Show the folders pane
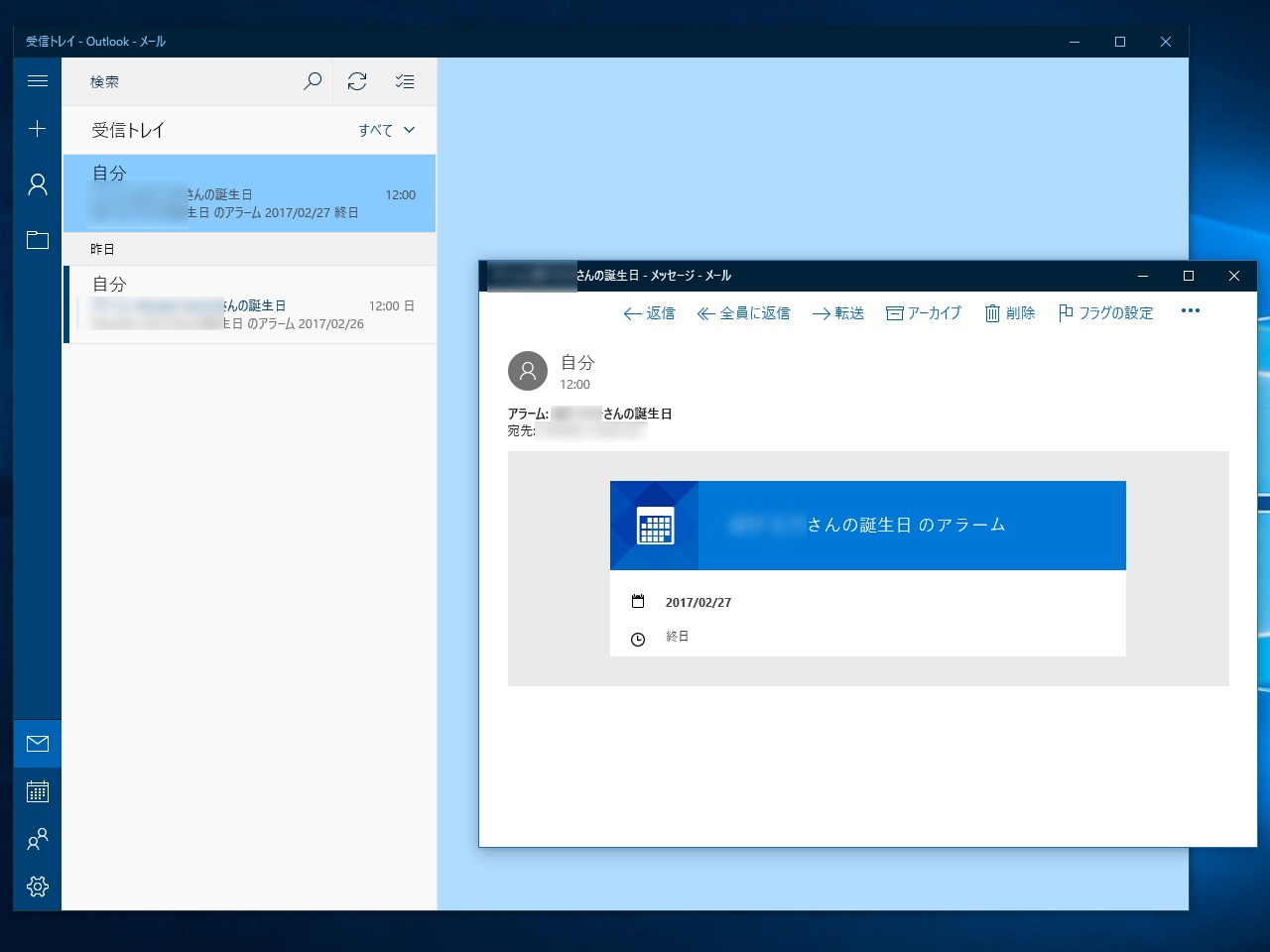 point(37,239)
